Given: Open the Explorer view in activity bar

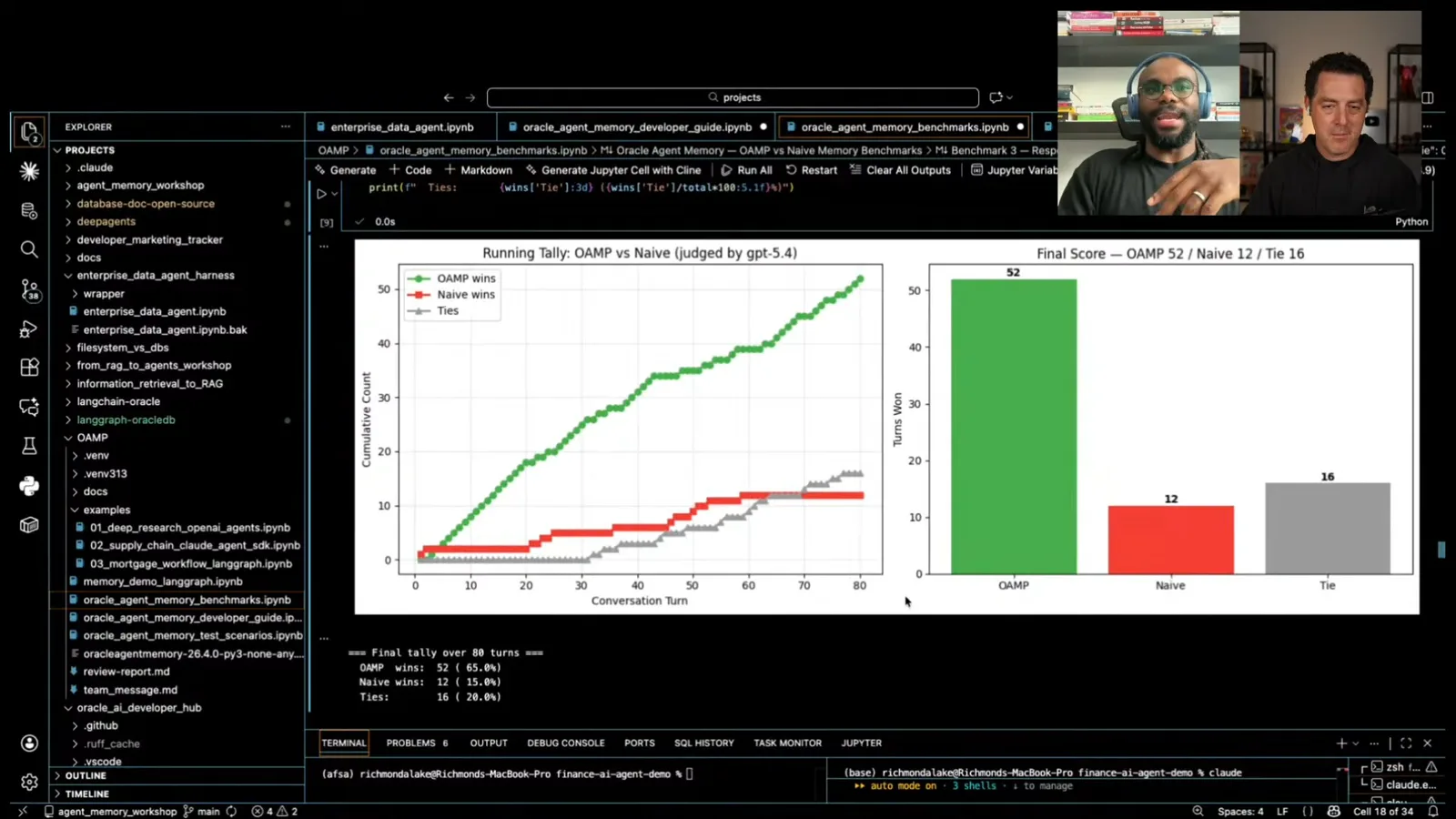Looking at the screenshot, I should (29, 132).
